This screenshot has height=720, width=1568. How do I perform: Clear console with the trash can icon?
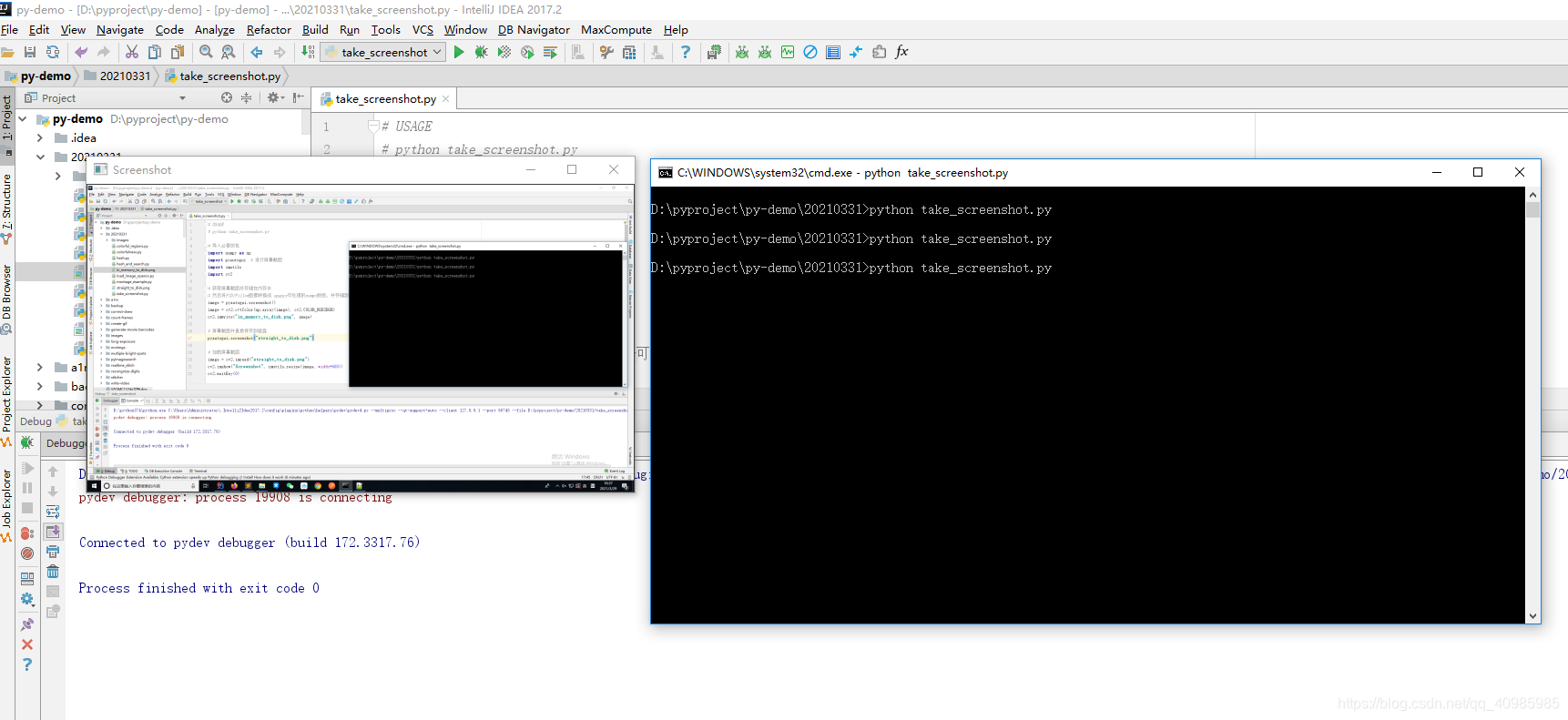53,572
